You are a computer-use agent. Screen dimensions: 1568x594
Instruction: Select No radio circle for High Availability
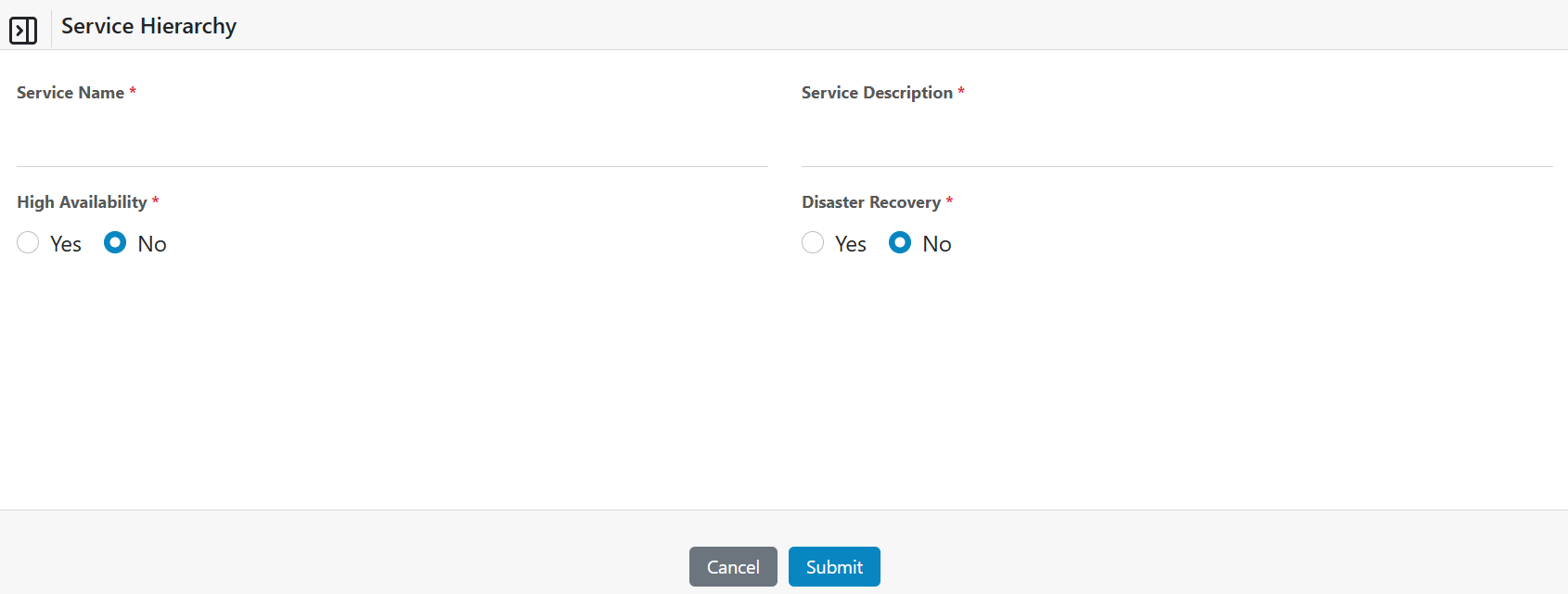[115, 243]
